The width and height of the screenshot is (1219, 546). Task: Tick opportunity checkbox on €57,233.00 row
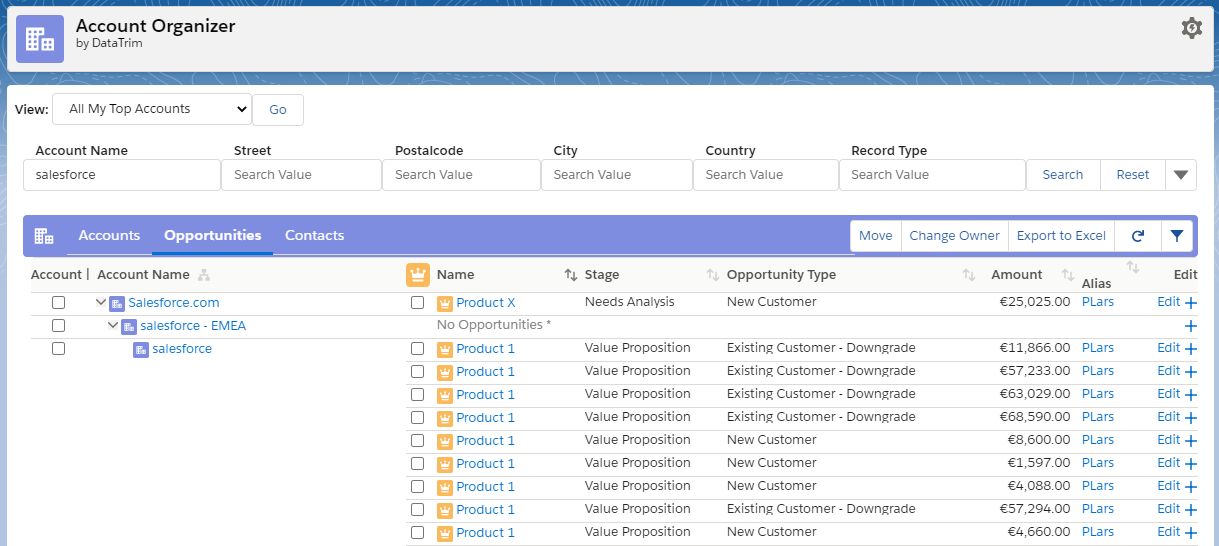click(418, 371)
